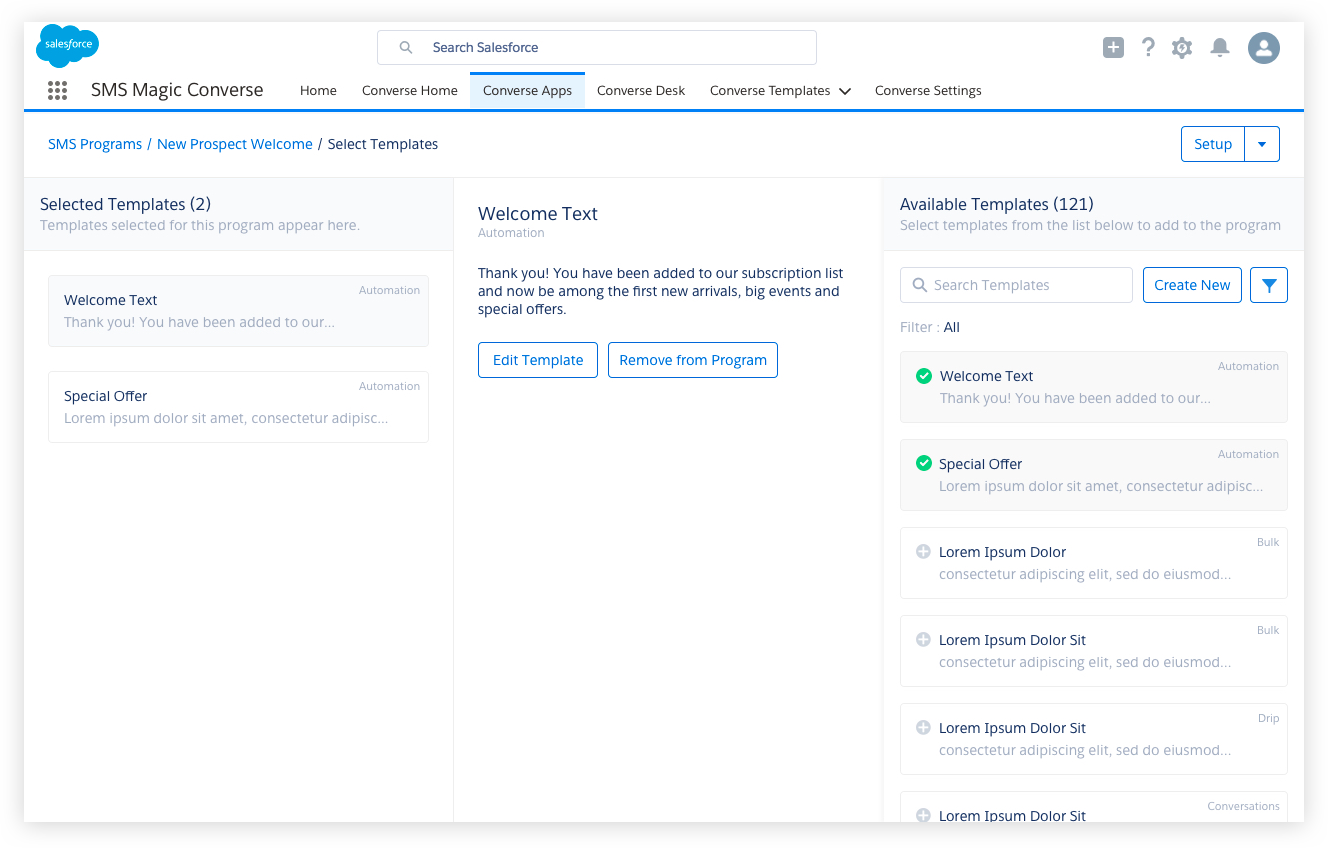
Task: Add Lorem Ipsum Dolor Bulk template plus
Action: point(924,552)
